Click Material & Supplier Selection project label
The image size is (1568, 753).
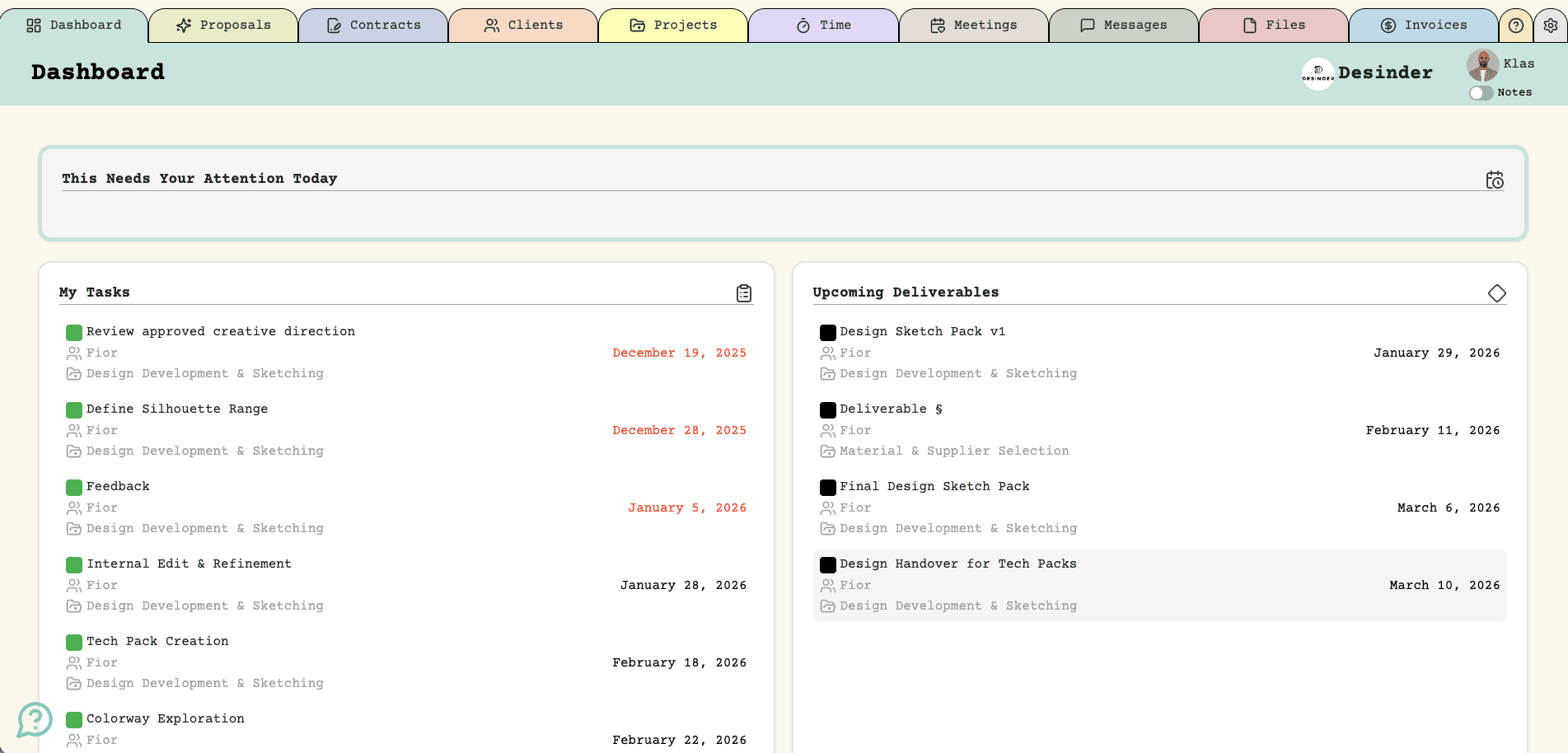954,451
